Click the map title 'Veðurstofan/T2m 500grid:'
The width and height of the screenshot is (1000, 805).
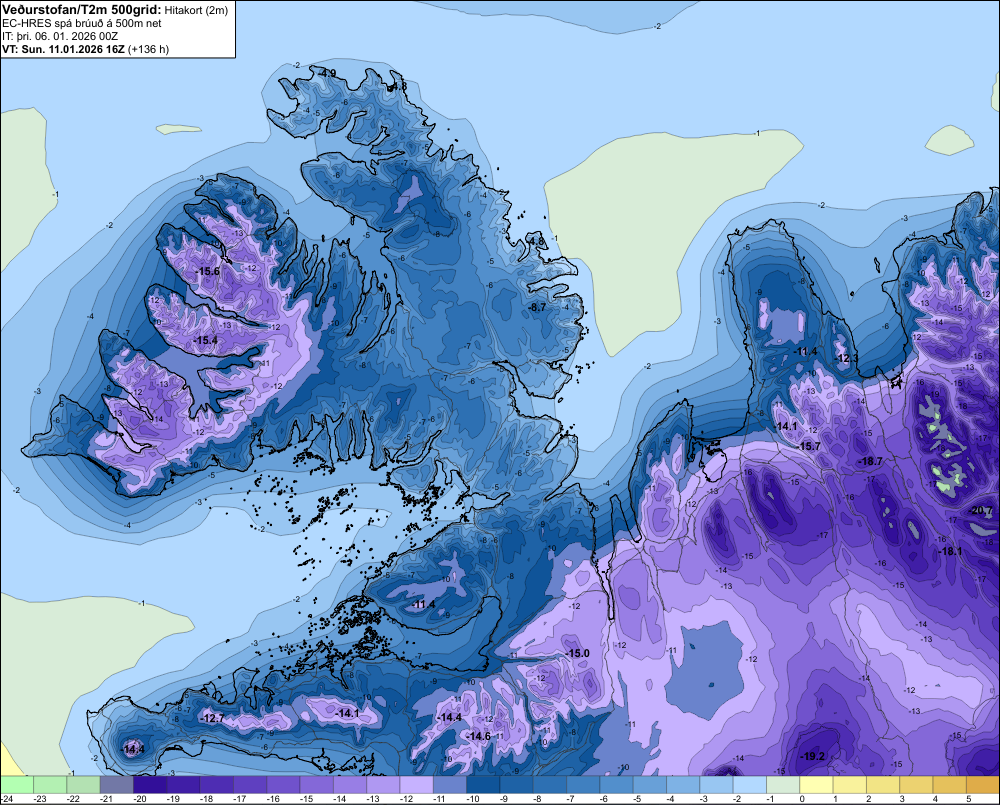[82, 10]
